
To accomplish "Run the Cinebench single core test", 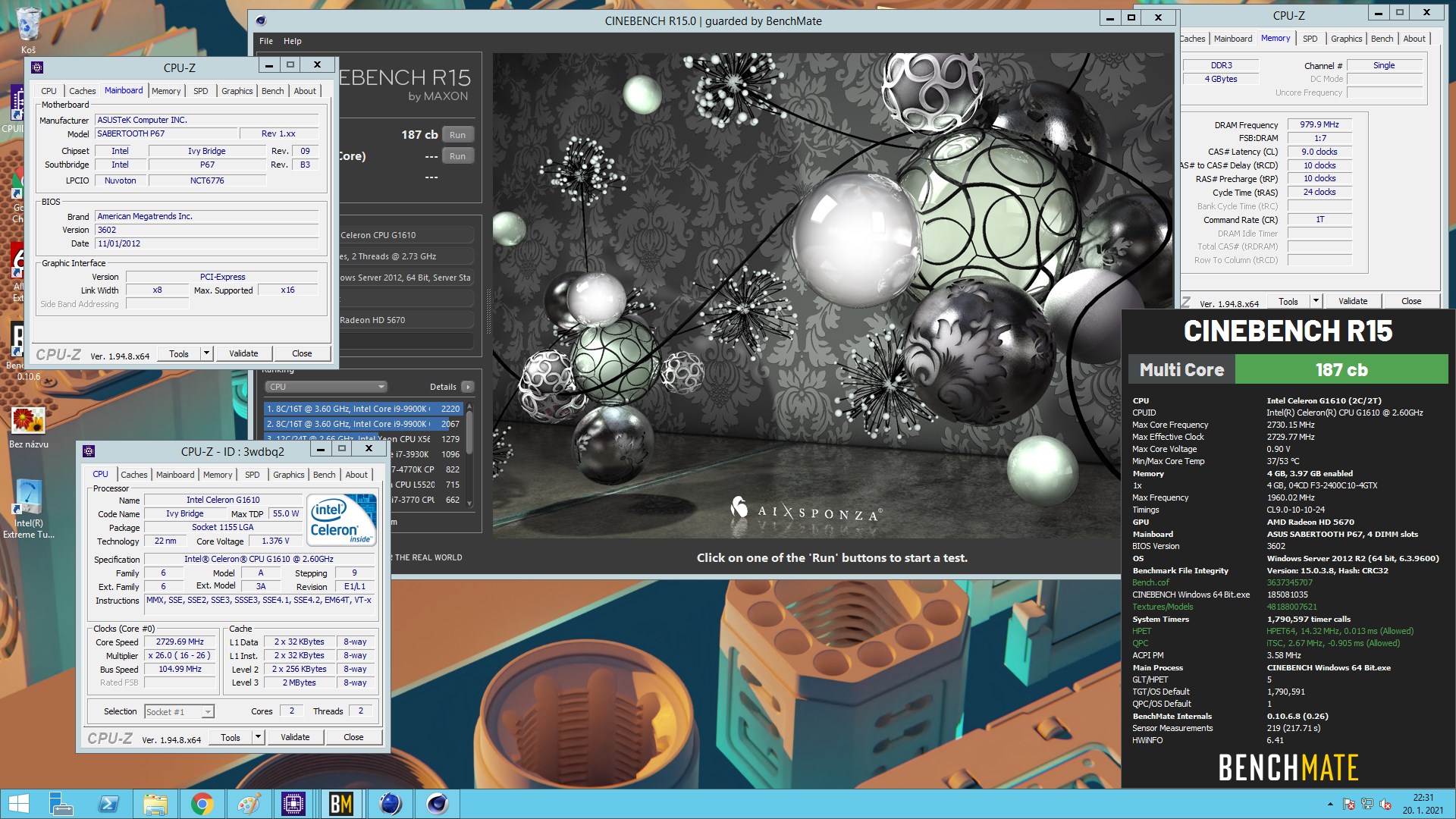I will point(457,156).
